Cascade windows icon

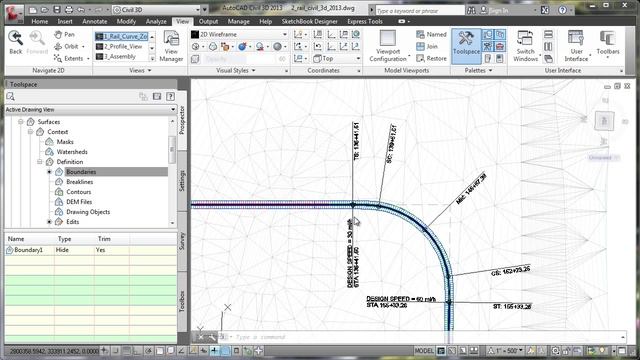(548, 59)
